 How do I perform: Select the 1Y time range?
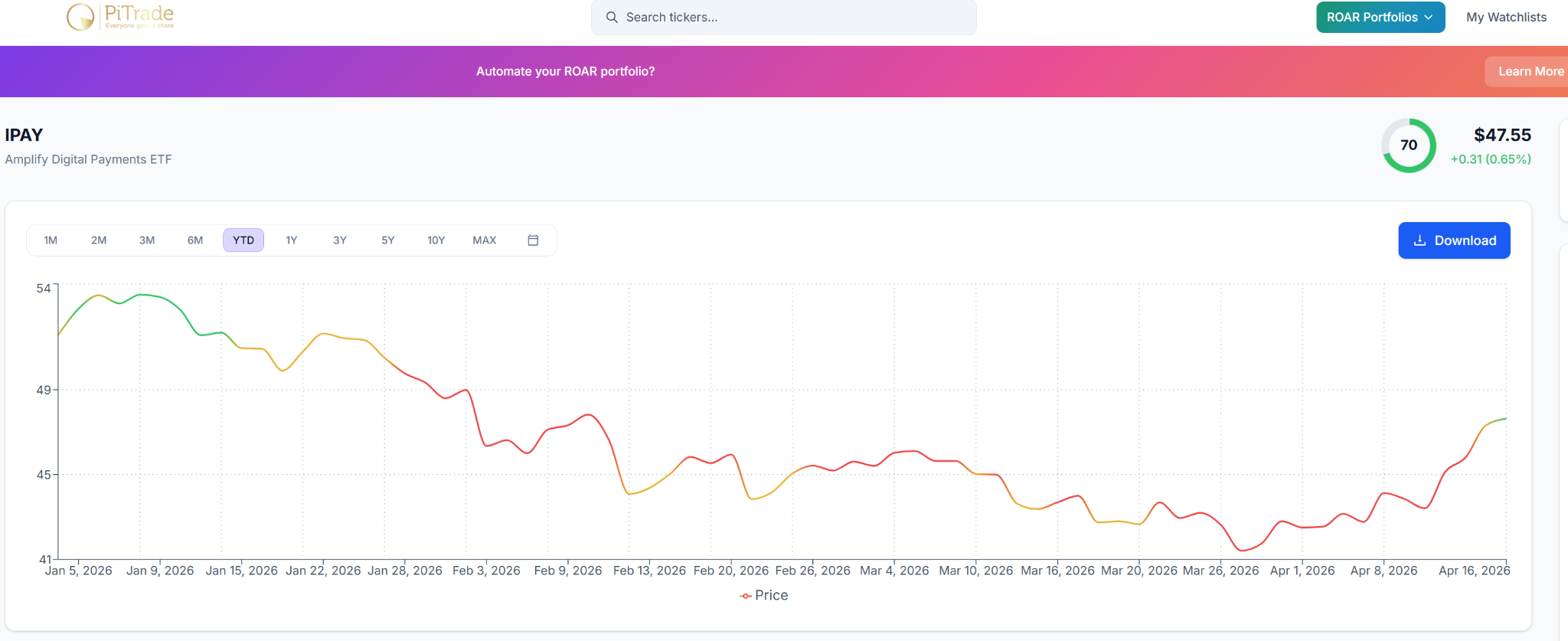(x=292, y=240)
